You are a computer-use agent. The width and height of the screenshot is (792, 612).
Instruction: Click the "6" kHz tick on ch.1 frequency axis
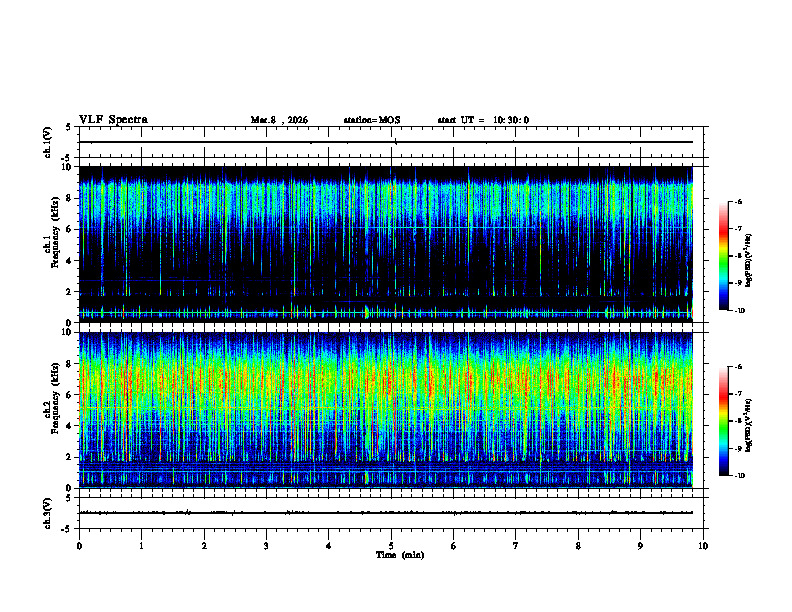coord(70,229)
